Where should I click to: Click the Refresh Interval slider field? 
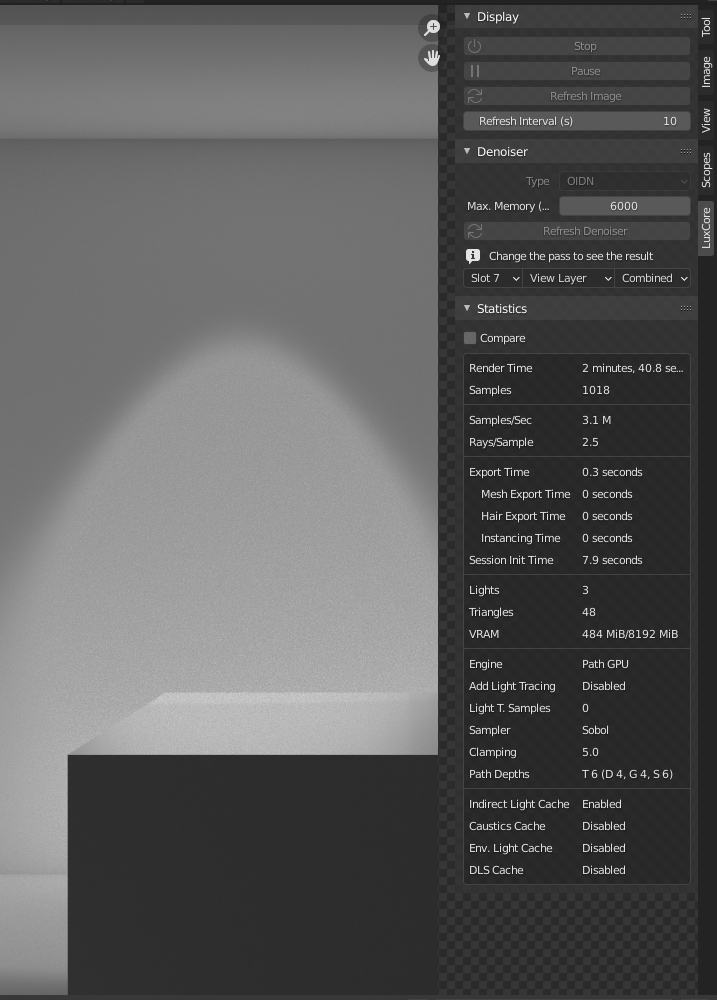click(577, 121)
